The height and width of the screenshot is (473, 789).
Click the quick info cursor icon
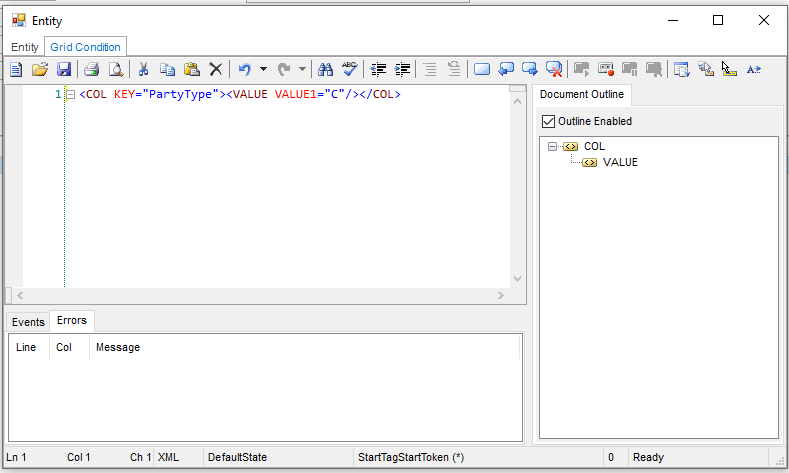[729, 69]
